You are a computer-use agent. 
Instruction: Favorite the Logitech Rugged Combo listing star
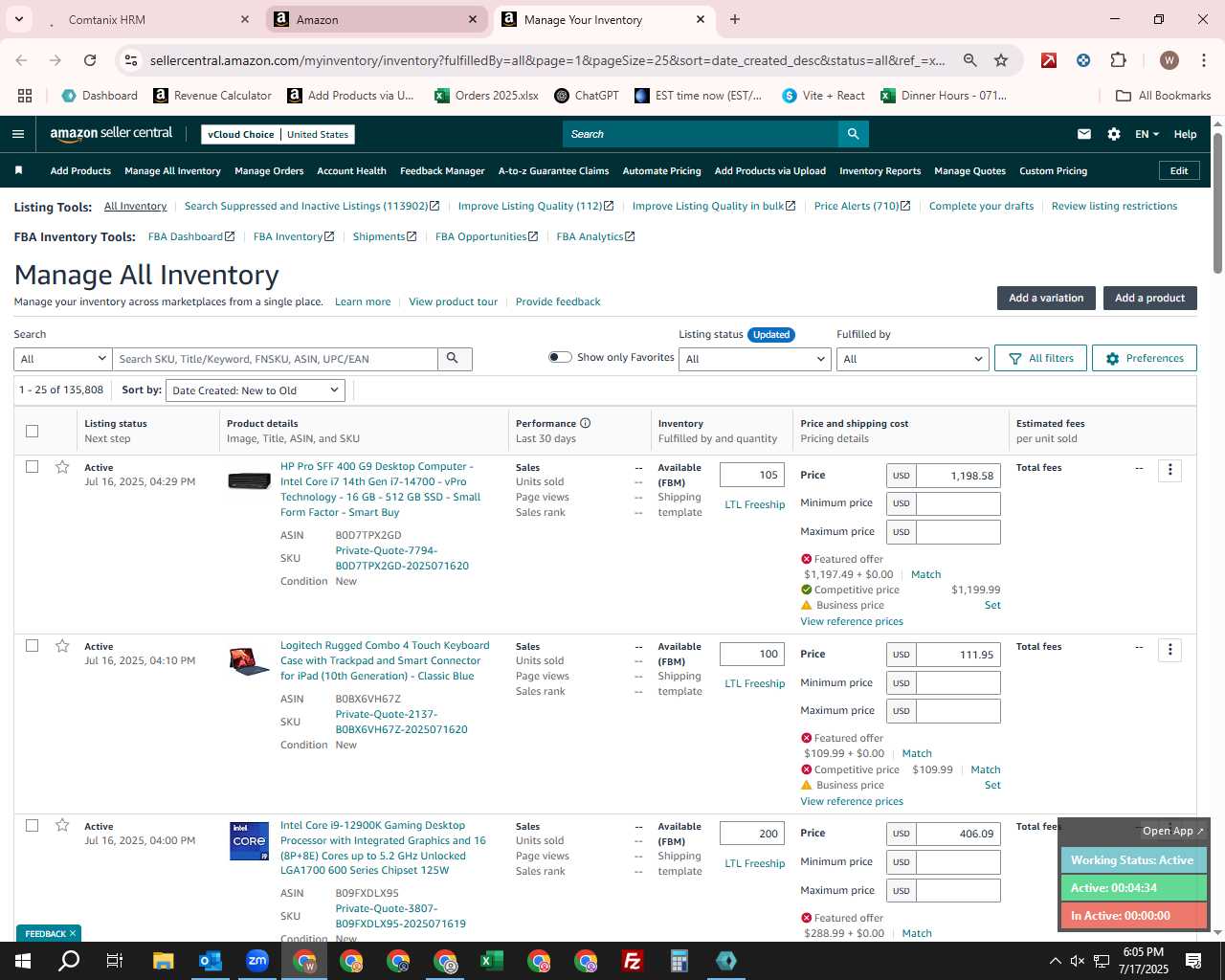[x=62, y=646]
